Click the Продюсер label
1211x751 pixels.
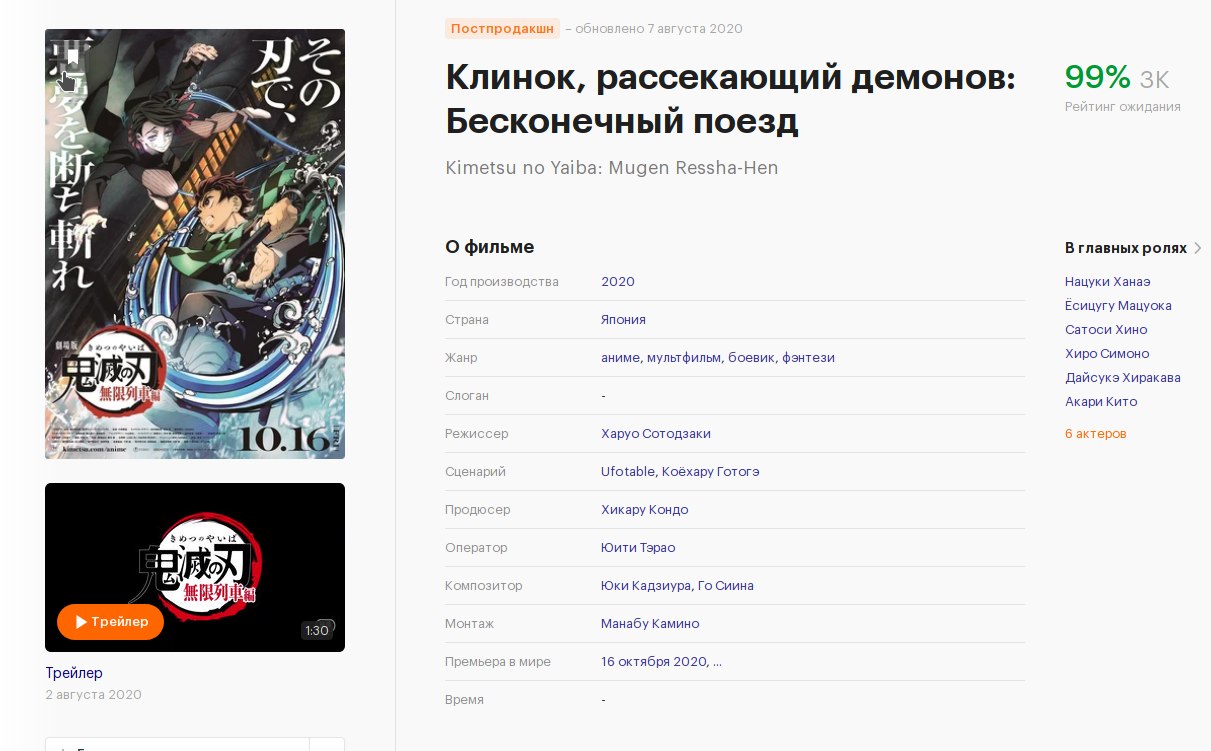(478, 510)
